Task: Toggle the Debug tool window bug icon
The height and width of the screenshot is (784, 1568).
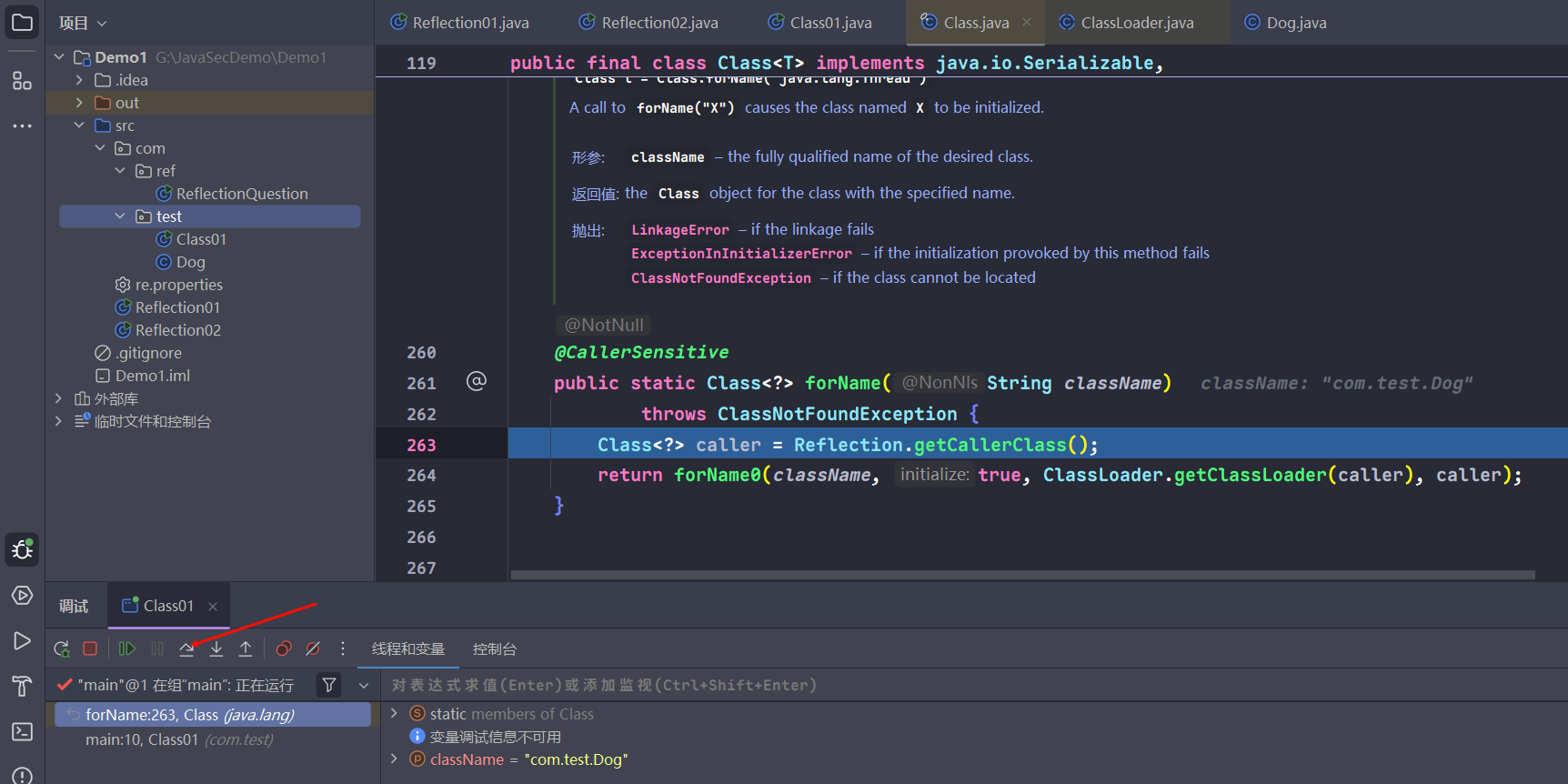Action: pos(22,549)
